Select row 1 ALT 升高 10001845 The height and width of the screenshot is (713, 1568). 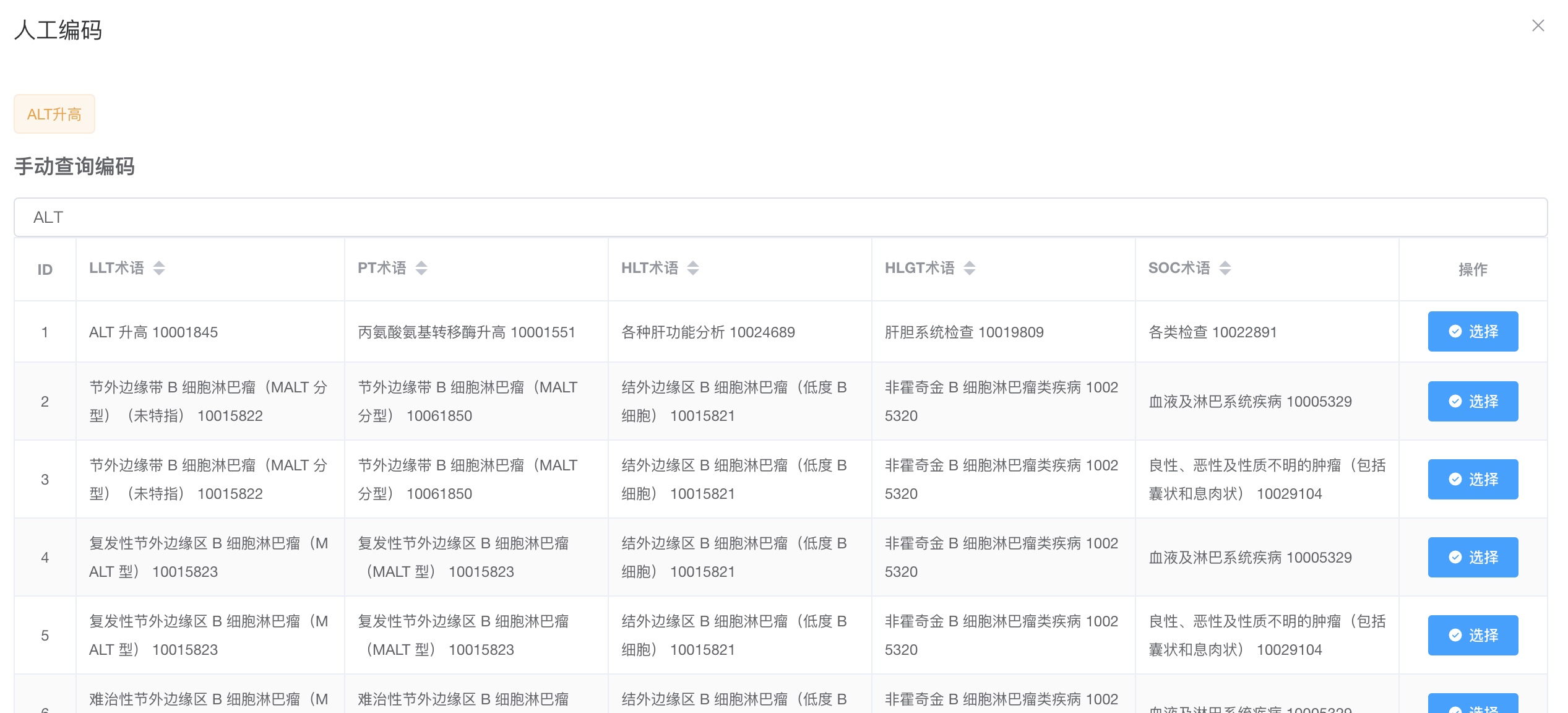point(1472,332)
